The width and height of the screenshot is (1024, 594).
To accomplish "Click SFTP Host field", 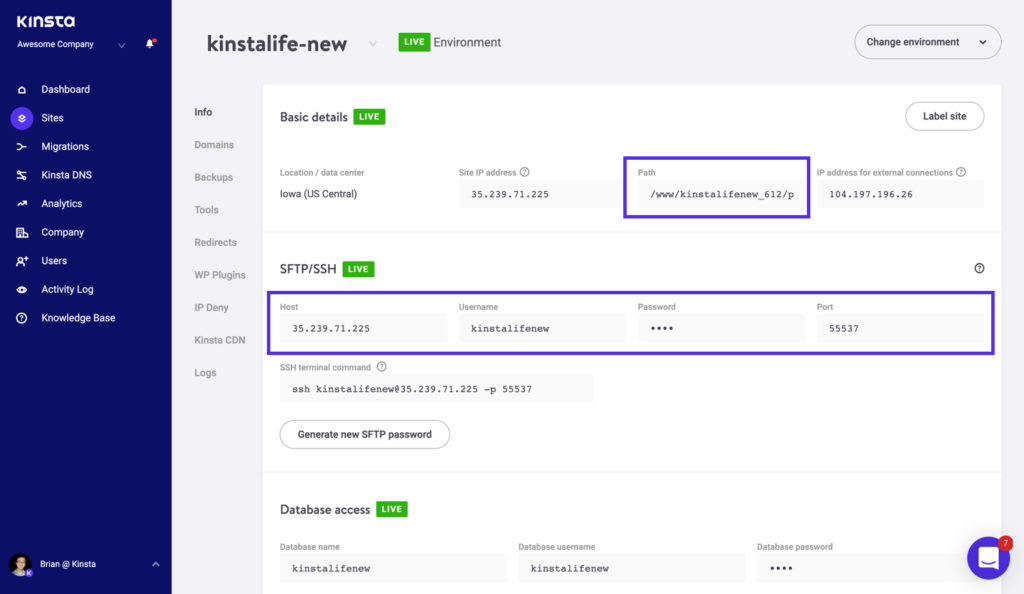I will (363, 329).
